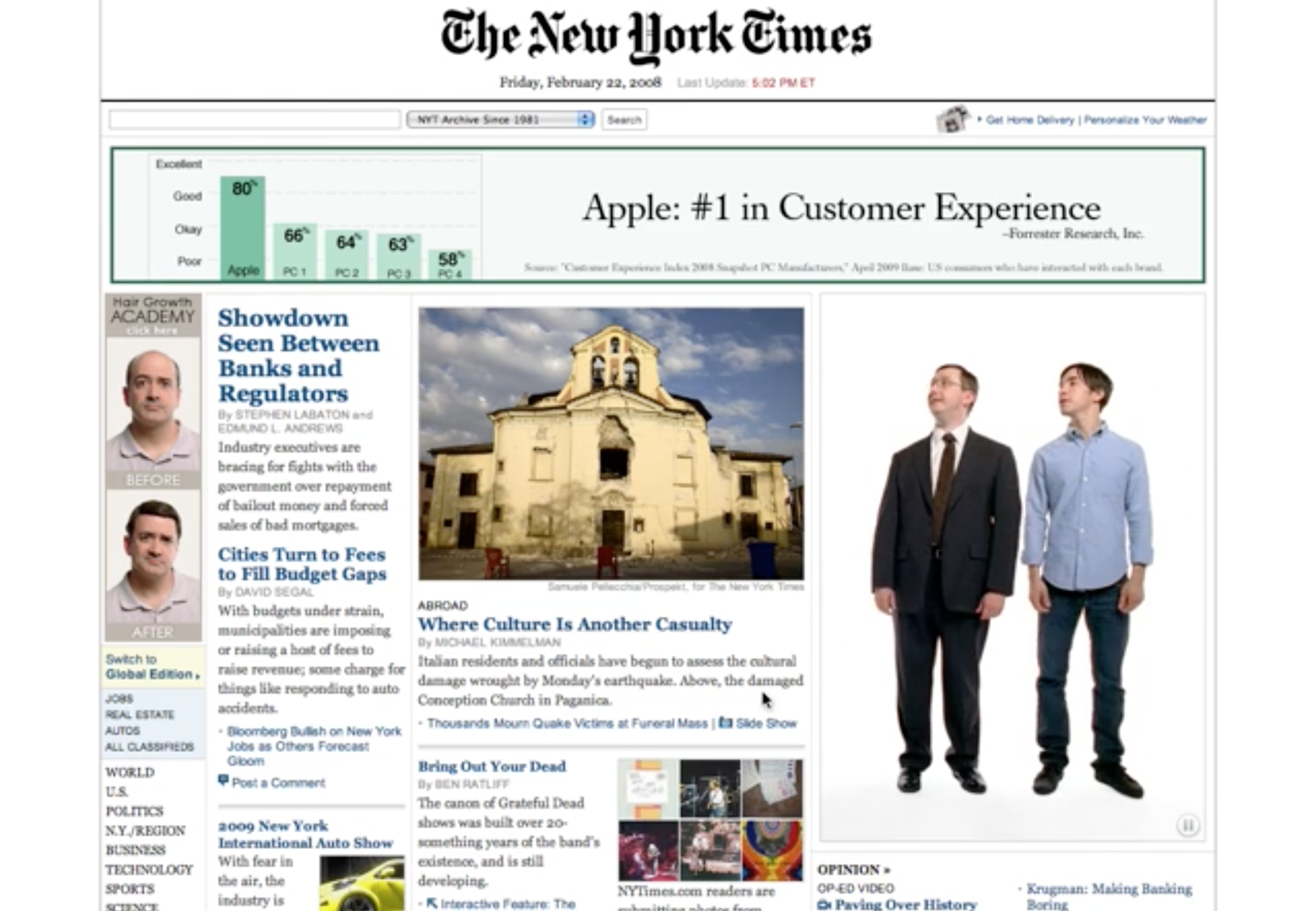Open Showdown Seen Between Banks and Regulators article
Image resolution: width=1316 pixels, height=911 pixels.
(x=298, y=356)
